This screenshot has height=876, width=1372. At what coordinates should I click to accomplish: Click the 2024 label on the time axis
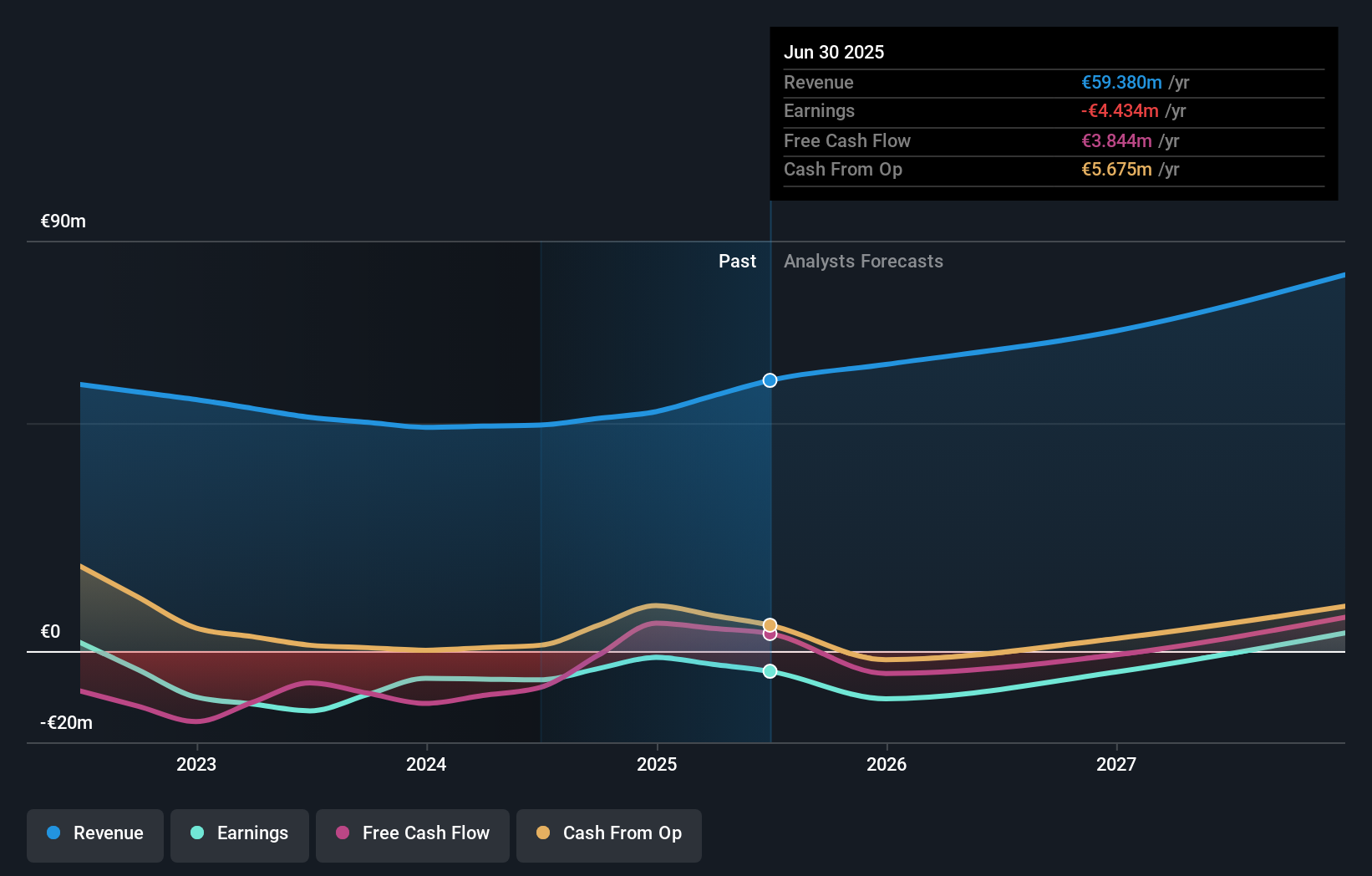[426, 763]
